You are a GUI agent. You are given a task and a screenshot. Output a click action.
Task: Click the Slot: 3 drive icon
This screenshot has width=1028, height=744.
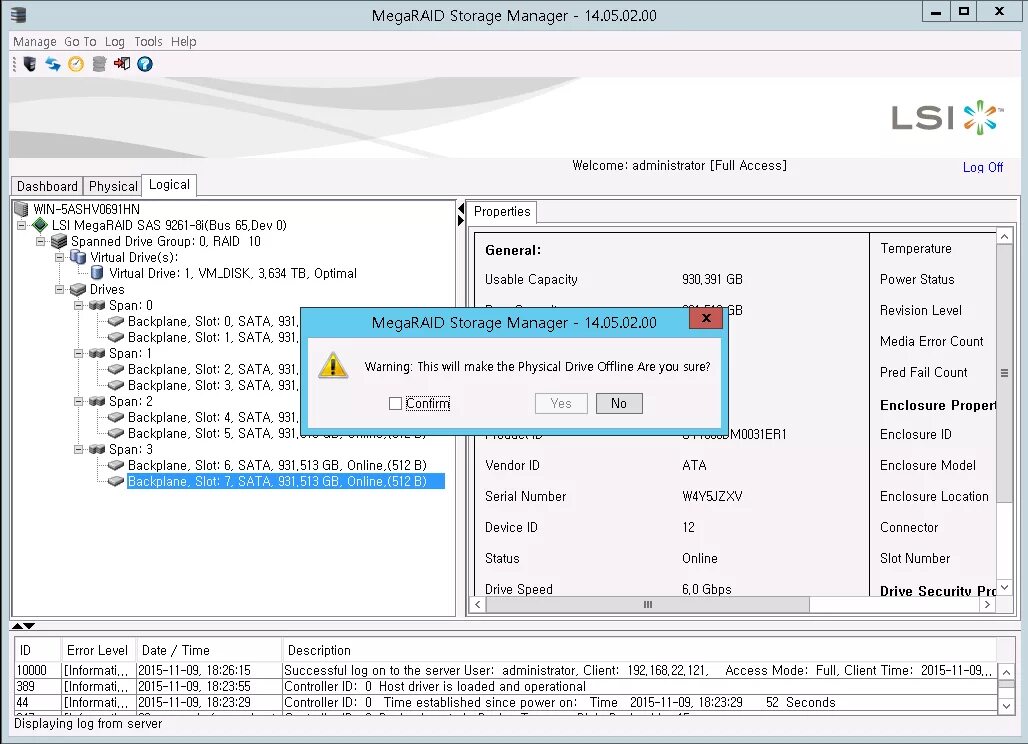[116, 385]
